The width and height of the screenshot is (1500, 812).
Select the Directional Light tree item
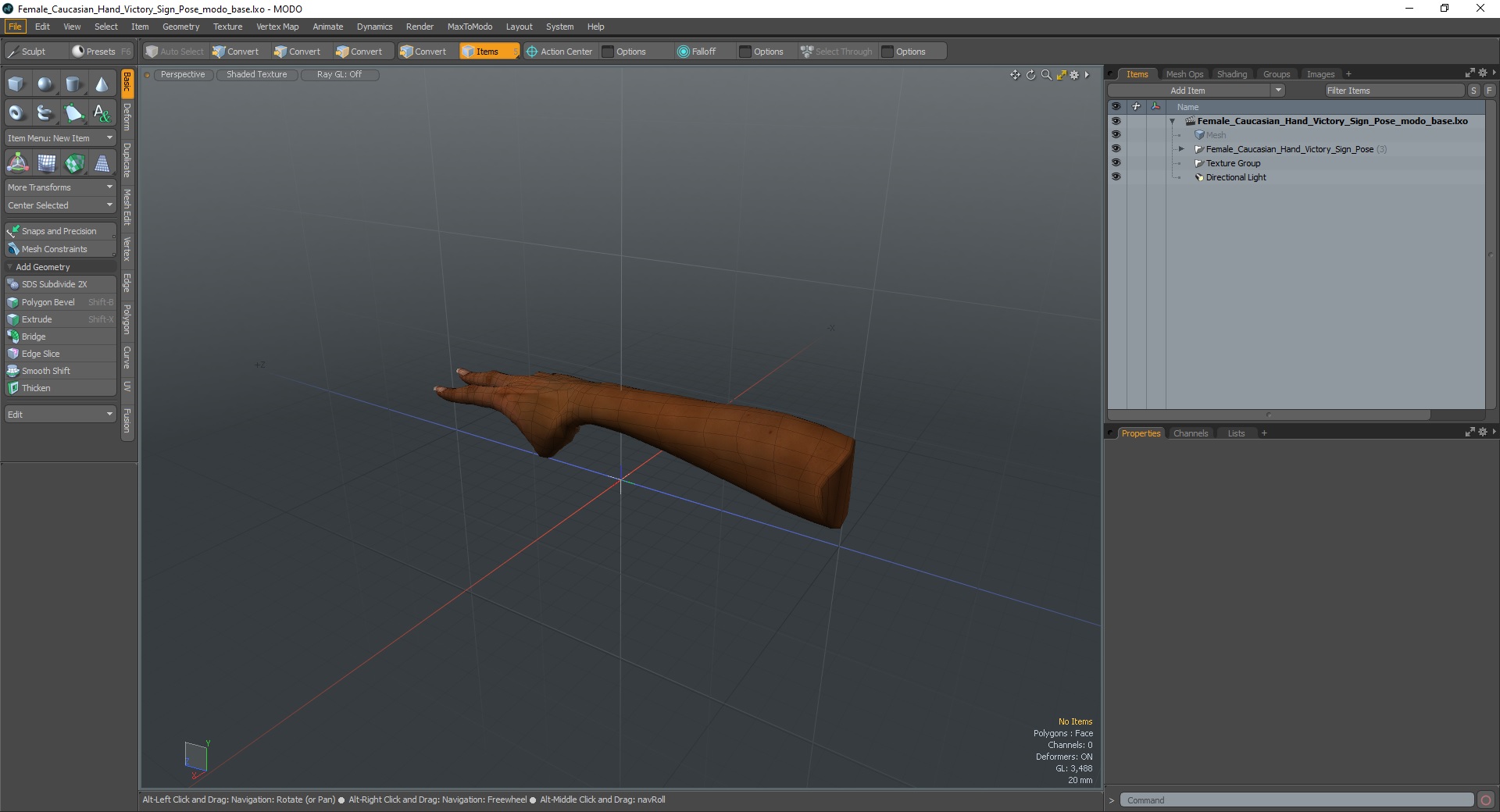click(x=1235, y=177)
